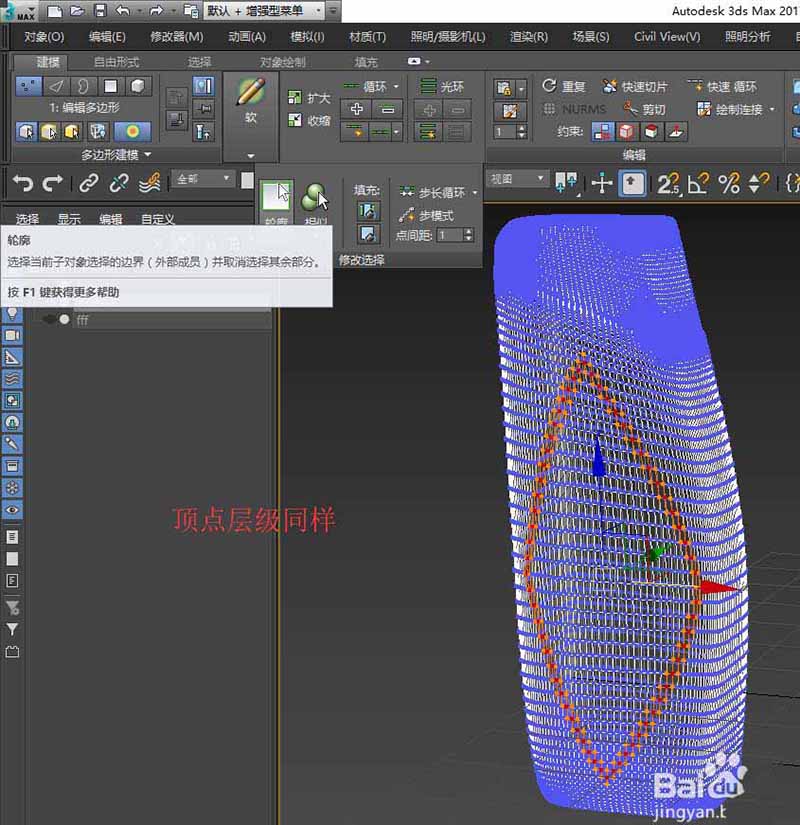
Task: Click the white color swatch beside 全部
Action: pyautogui.click(x=247, y=180)
